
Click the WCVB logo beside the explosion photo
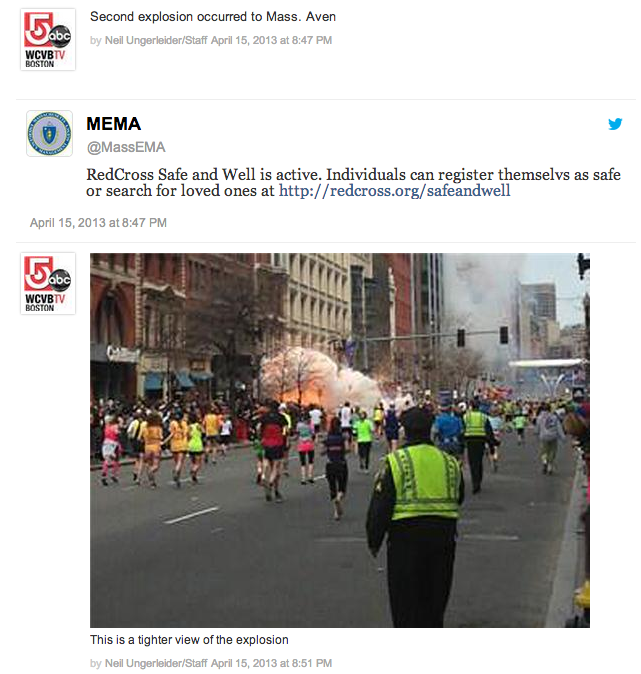click(48, 283)
